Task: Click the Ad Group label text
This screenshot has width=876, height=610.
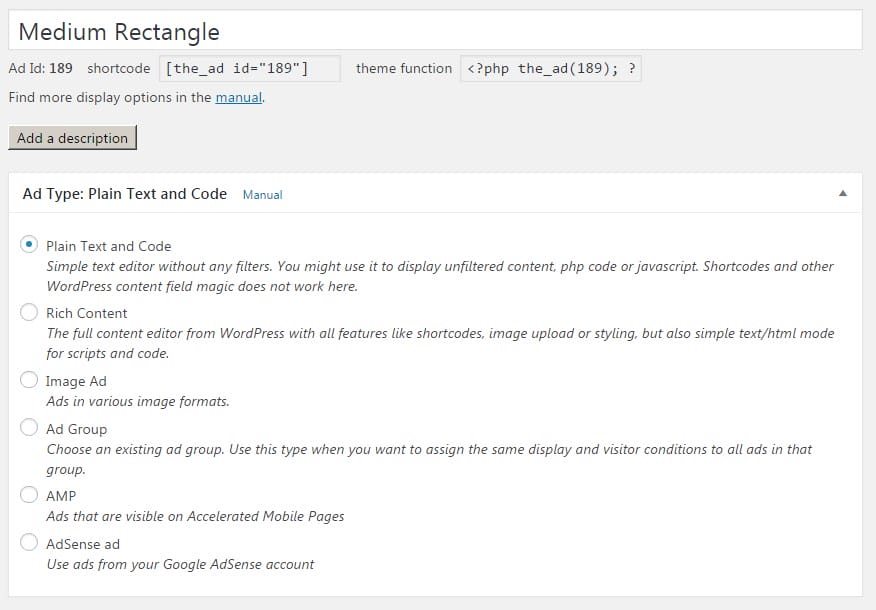Action: pos(76,429)
